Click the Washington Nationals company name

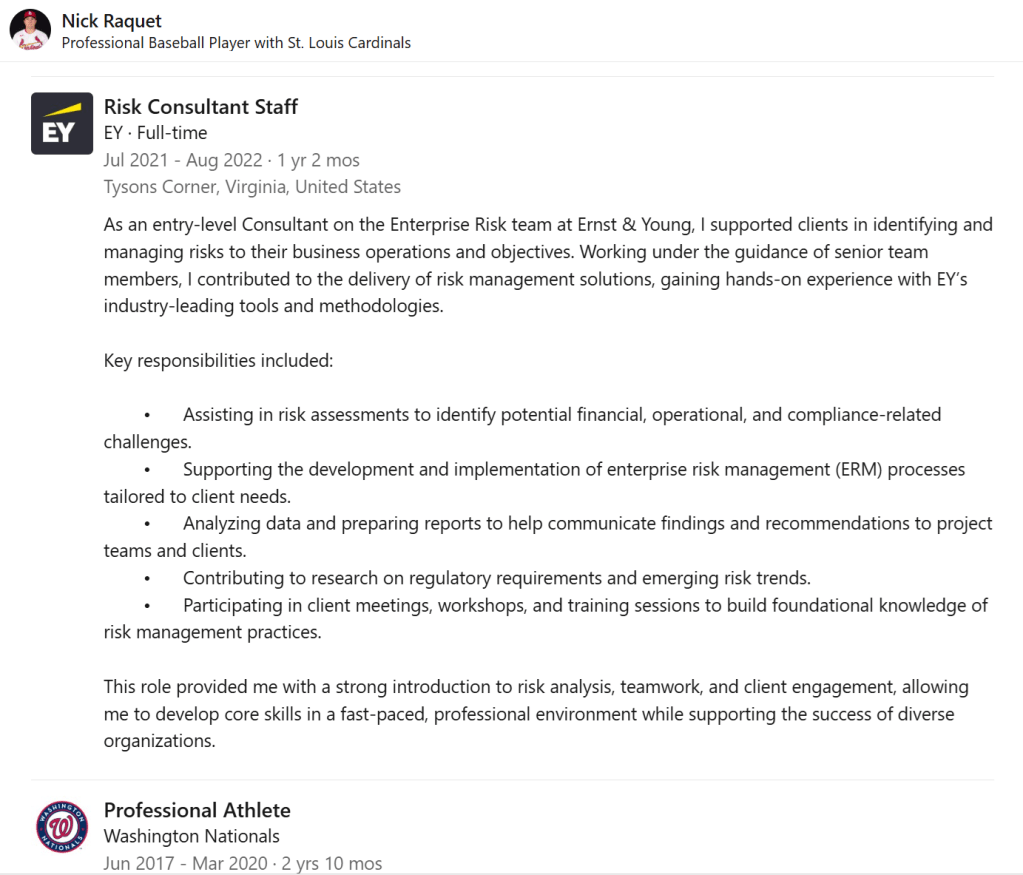[192, 836]
